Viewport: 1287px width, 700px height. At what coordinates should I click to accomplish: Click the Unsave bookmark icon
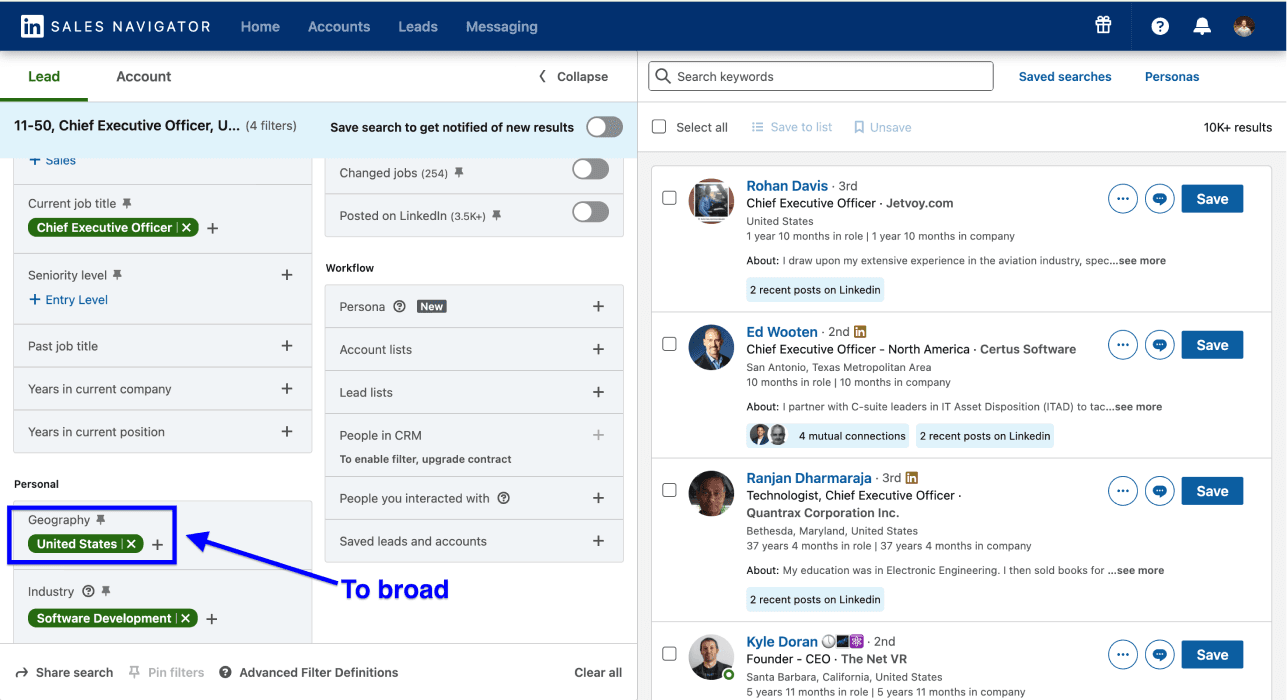858,126
